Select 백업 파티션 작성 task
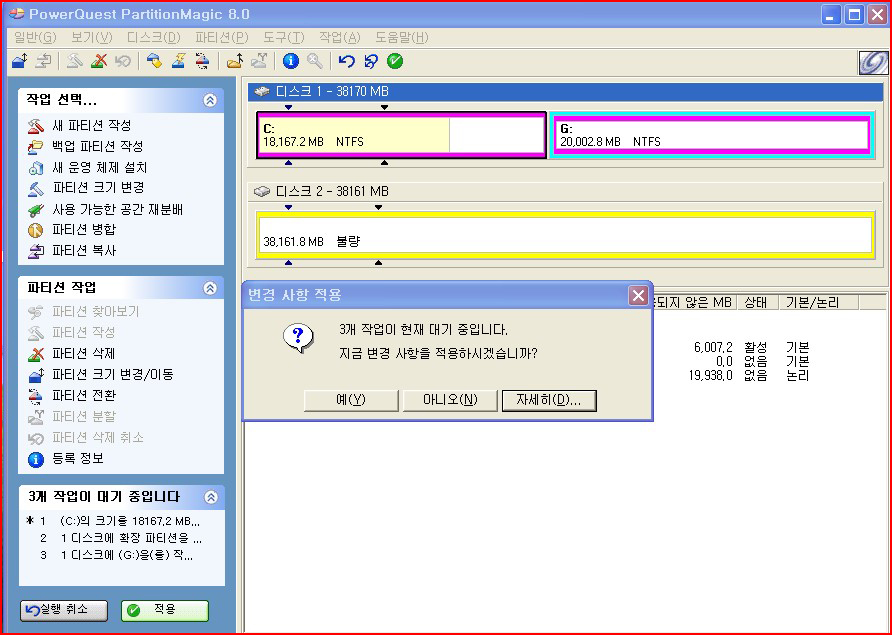This screenshot has height=635, width=892. click(x=97, y=146)
